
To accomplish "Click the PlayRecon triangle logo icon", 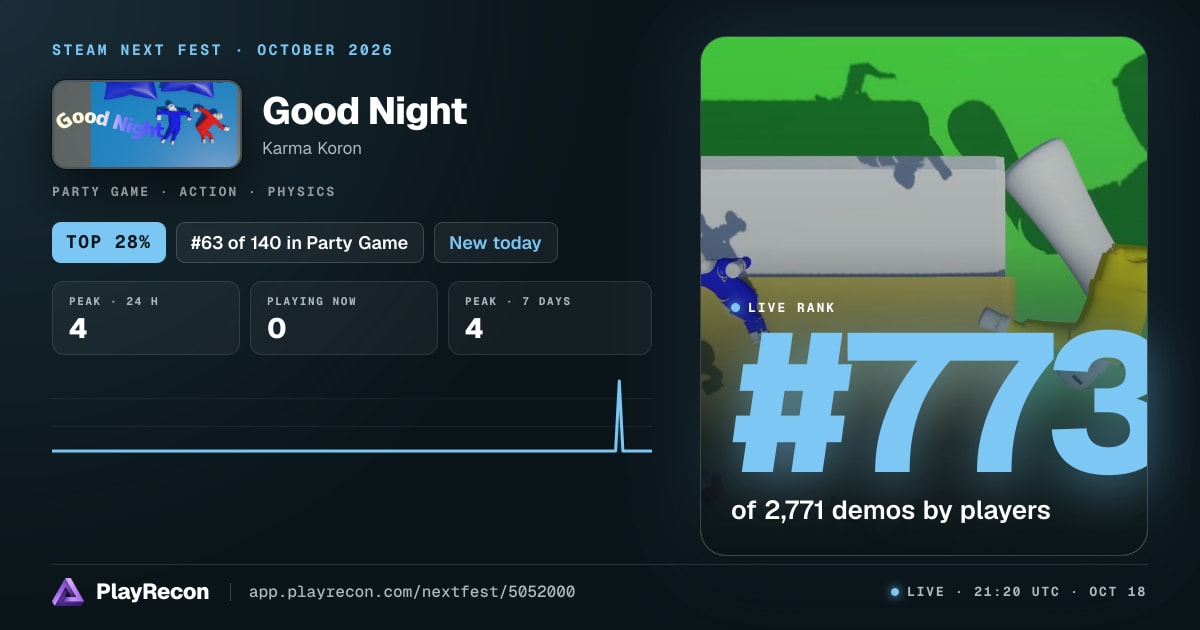I will tap(68, 592).
